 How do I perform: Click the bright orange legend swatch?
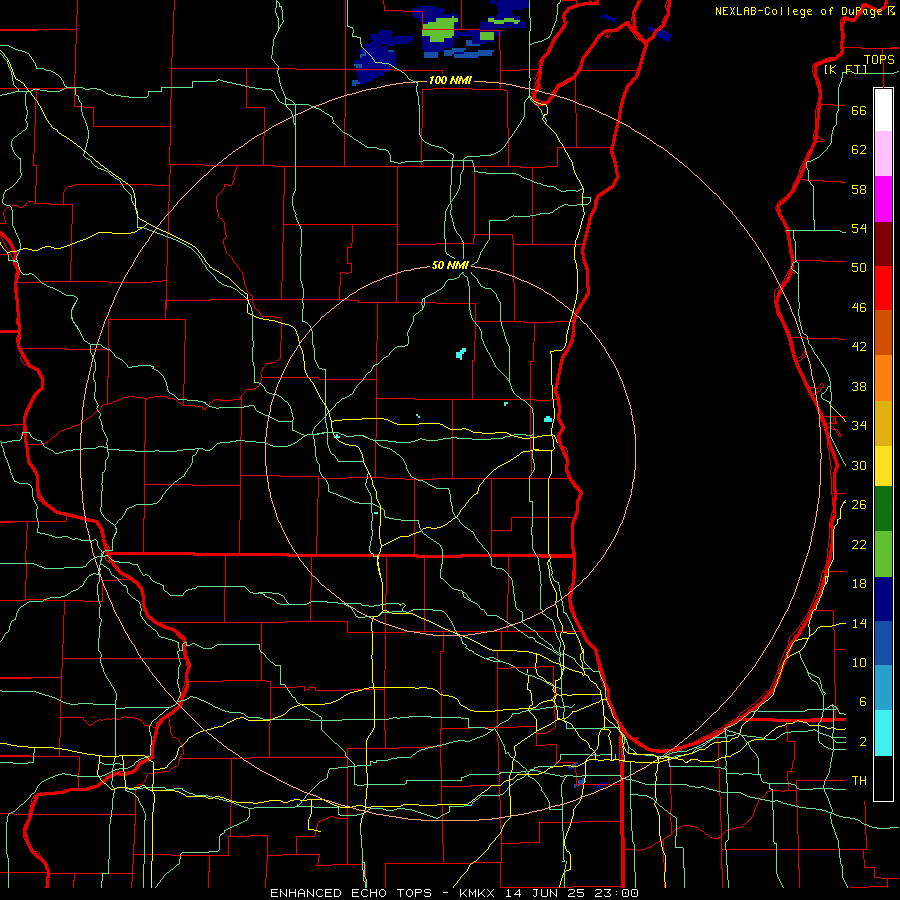click(x=883, y=378)
